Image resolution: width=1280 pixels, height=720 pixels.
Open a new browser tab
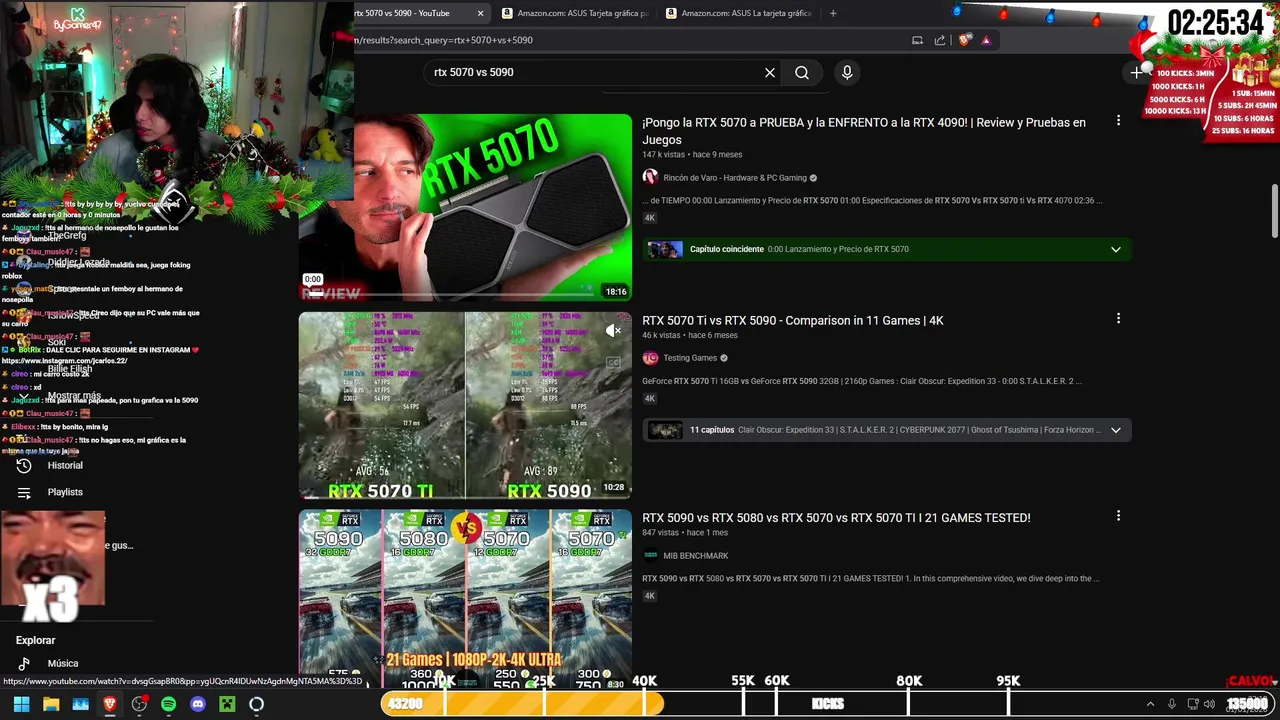click(x=833, y=13)
